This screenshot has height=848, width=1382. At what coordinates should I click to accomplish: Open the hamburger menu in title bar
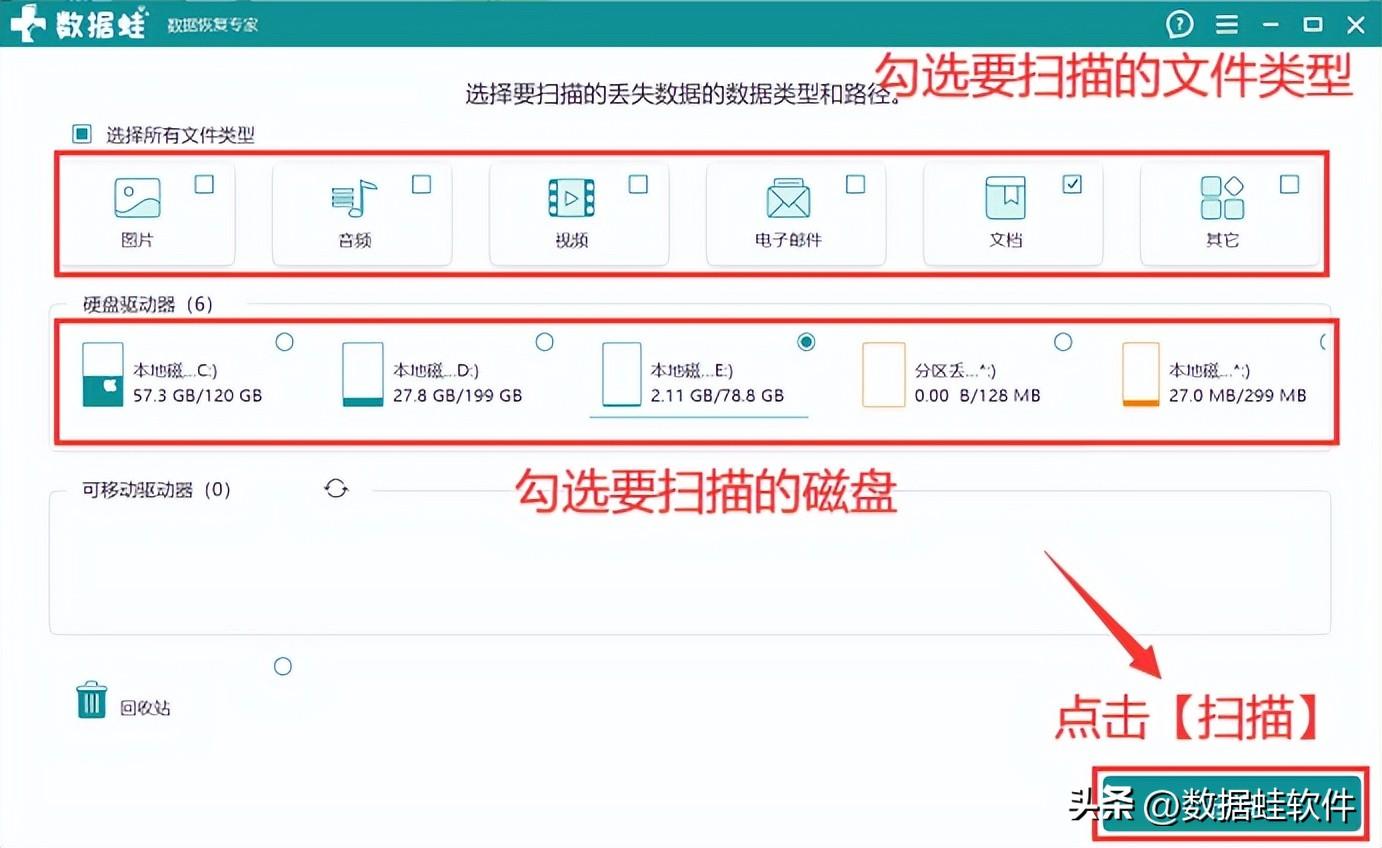[1226, 24]
